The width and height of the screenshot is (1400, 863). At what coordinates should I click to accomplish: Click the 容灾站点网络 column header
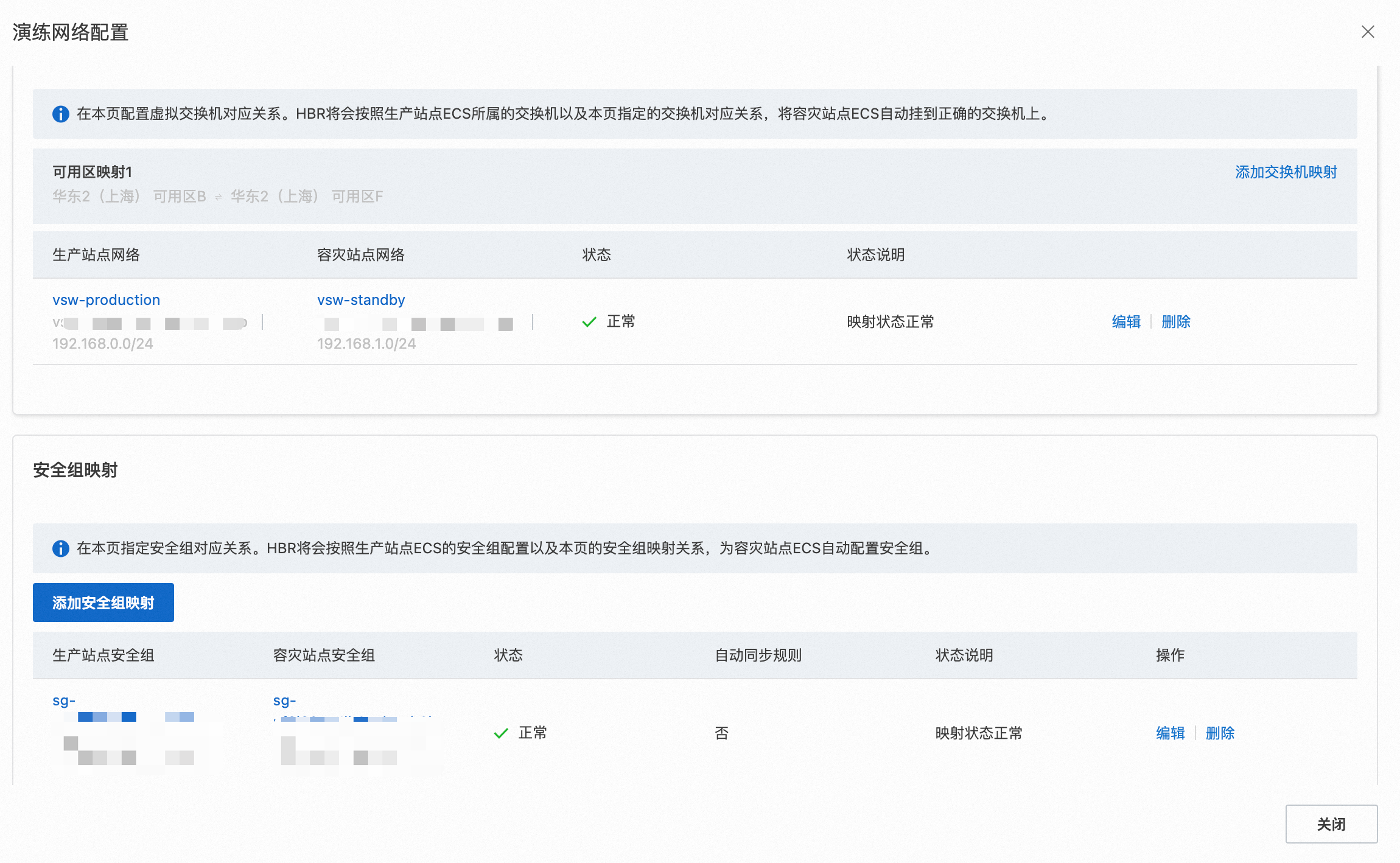click(361, 255)
